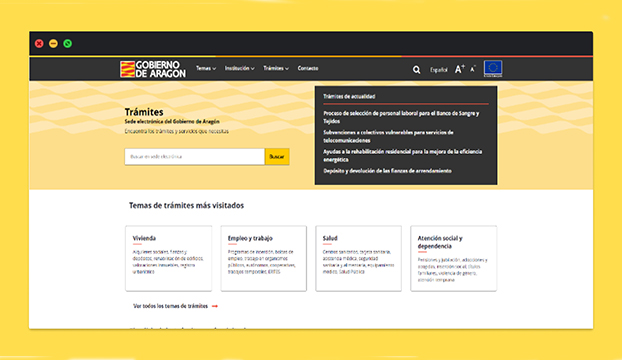Open the Empleo y trabajo card
622x360 pixels.
click(x=263, y=259)
